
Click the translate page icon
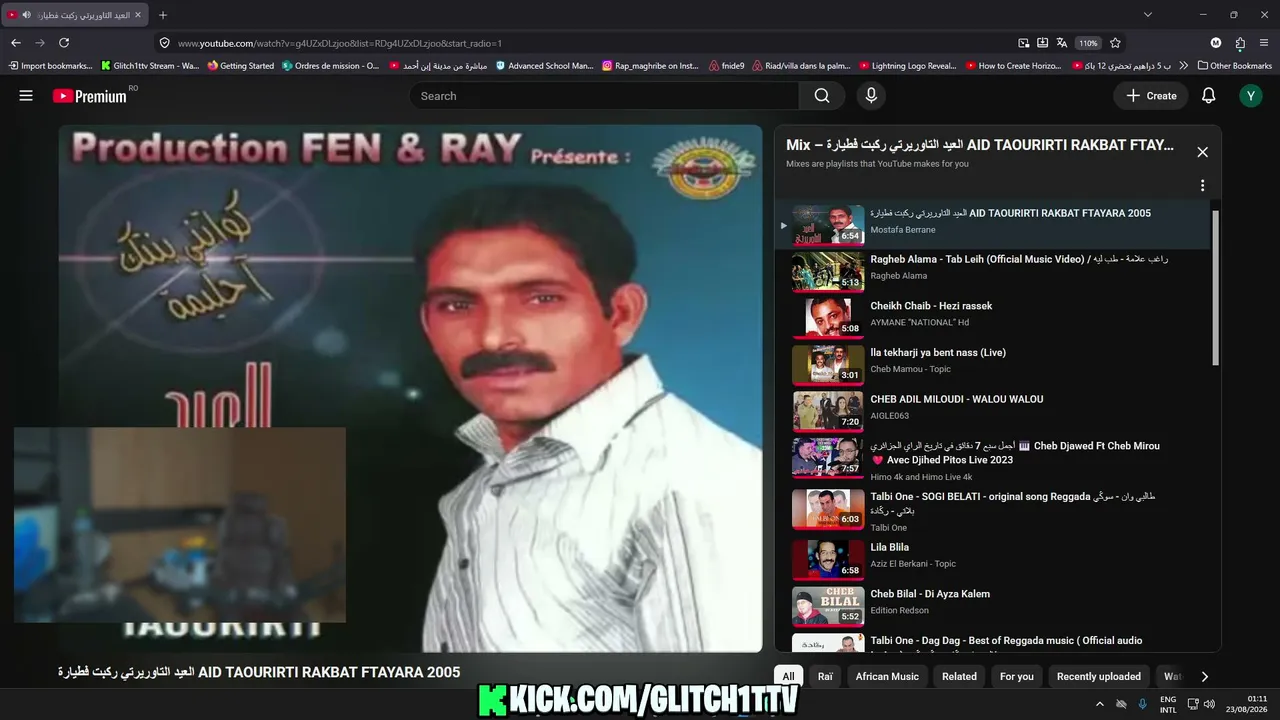tap(1061, 43)
